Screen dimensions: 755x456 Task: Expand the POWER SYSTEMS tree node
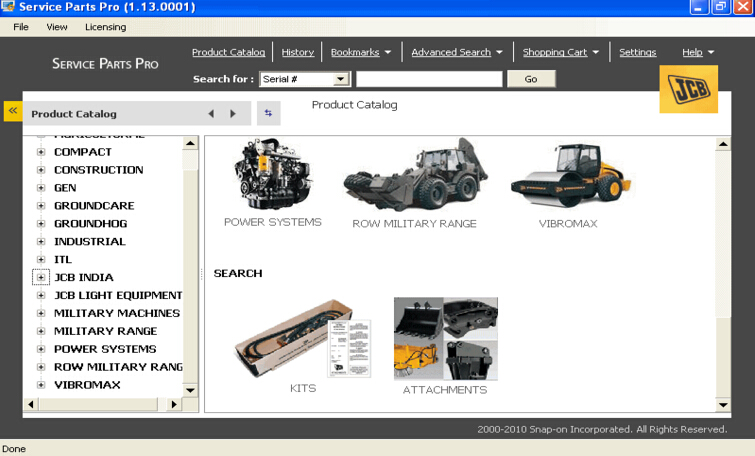tap(41, 349)
